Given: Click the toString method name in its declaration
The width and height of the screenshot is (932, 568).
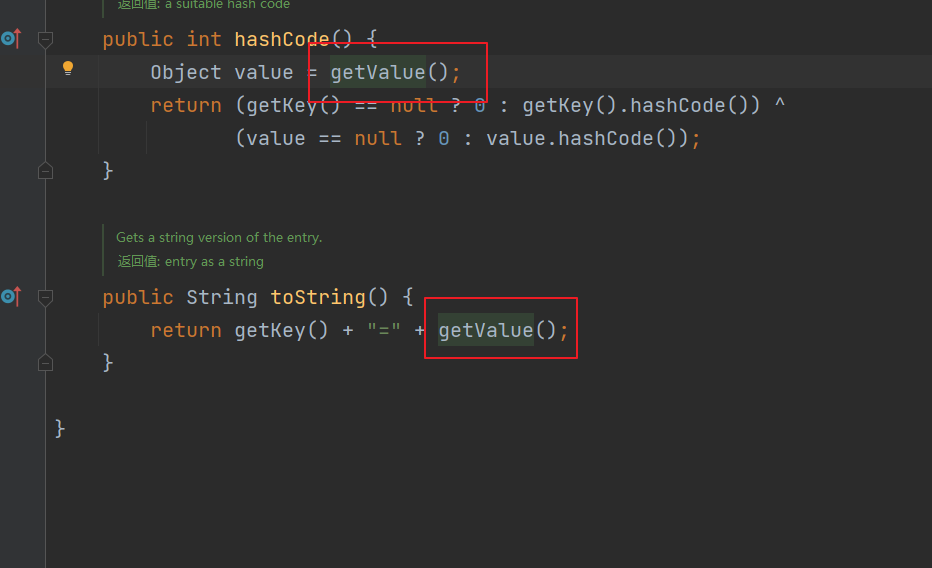Looking at the screenshot, I should pyautogui.click(x=317, y=297).
